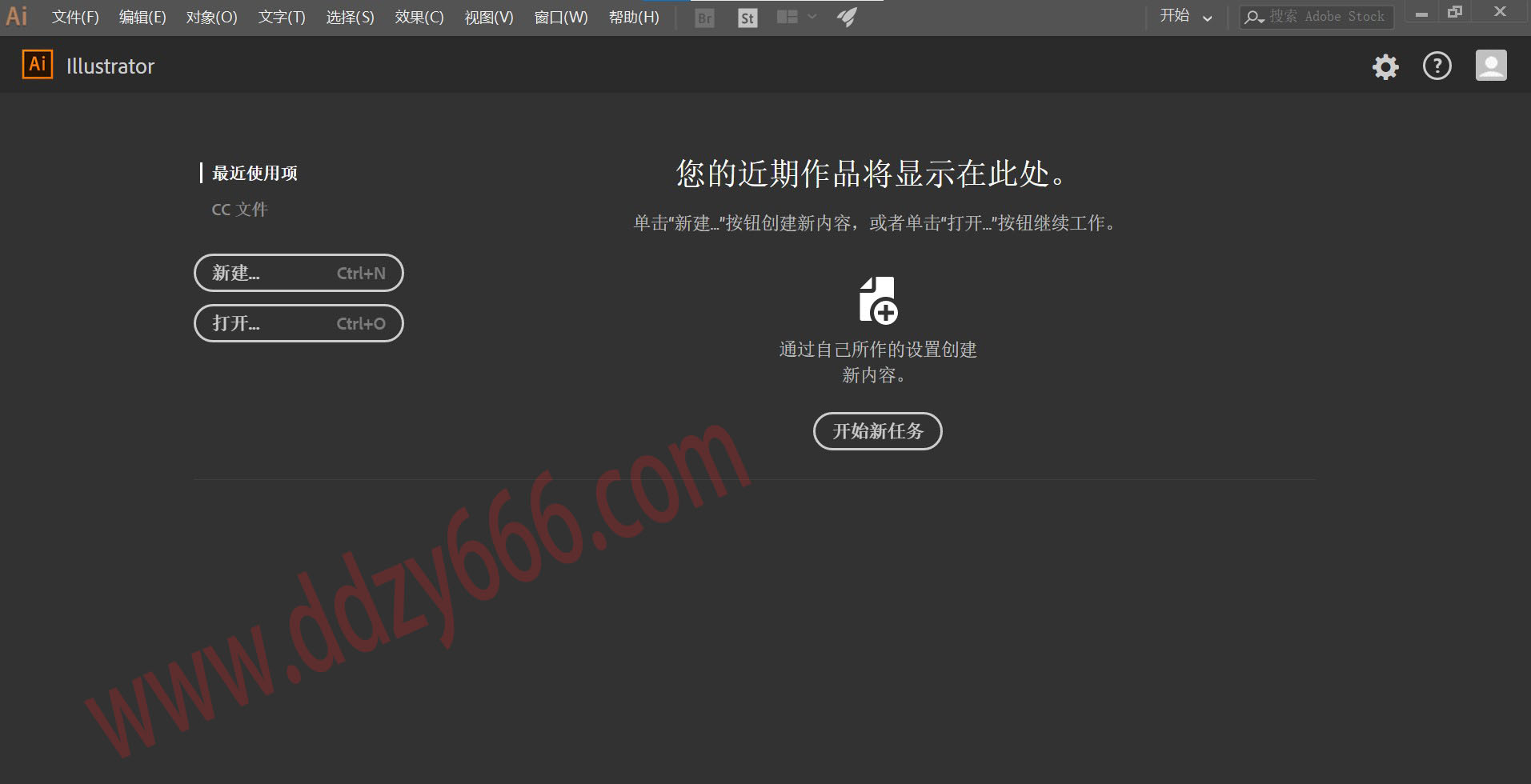Open Adobe Bridge via the Br icon
The width and height of the screenshot is (1531, 784).
(704, 18)
